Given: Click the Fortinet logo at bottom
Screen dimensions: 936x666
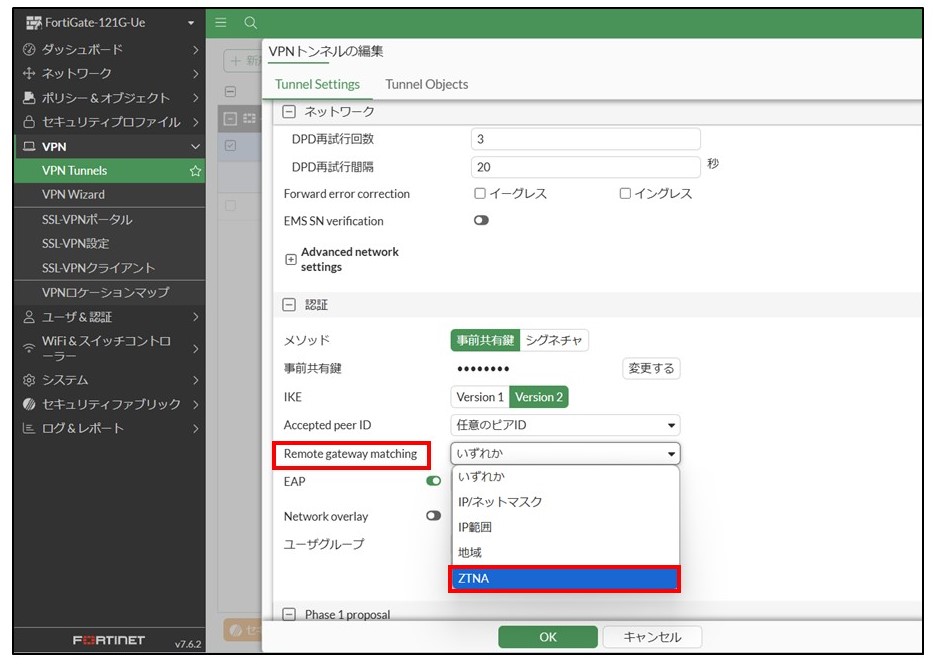Looking at the screenshot, I should tap(109, 640).
